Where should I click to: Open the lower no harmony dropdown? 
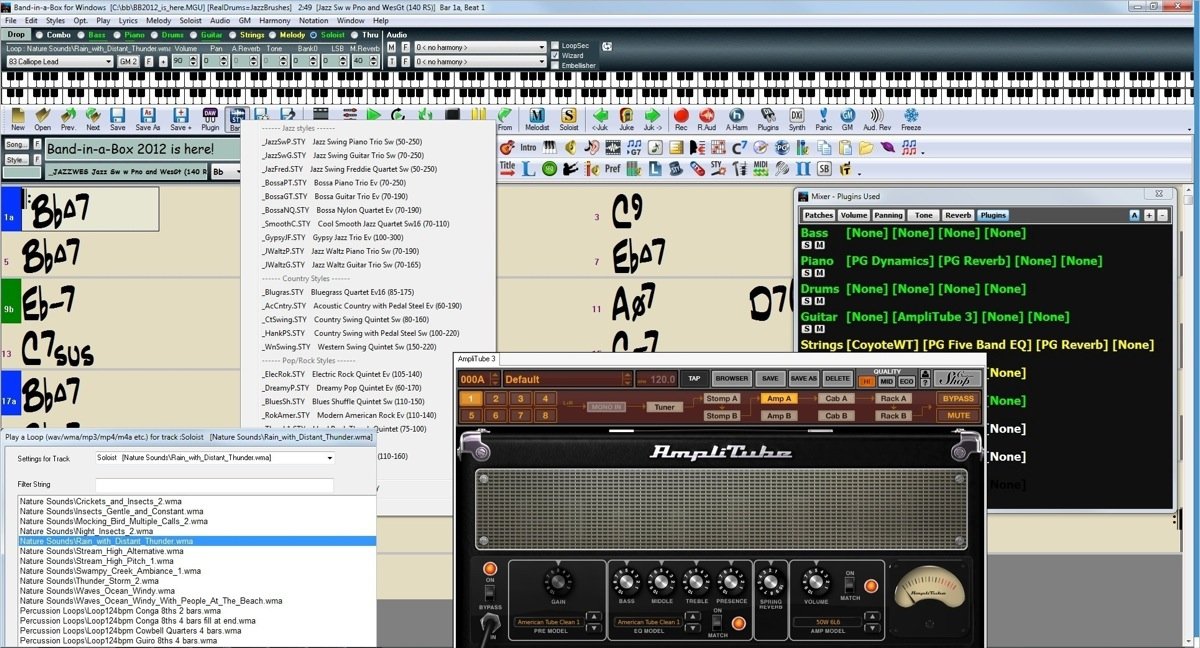pyautogui.click(x=479, y=61)
